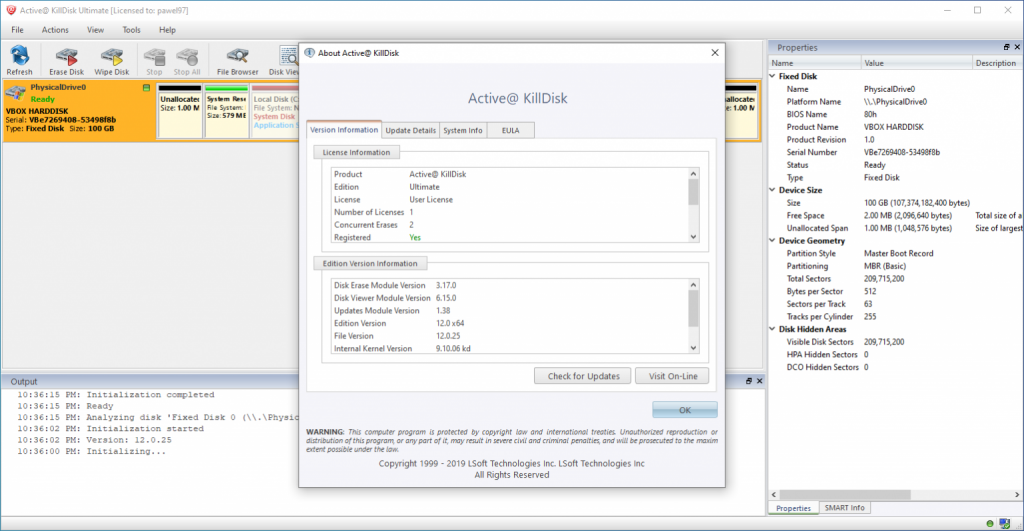
Task: Select the Serial Number property row
Action: click(x=895, y=152)
